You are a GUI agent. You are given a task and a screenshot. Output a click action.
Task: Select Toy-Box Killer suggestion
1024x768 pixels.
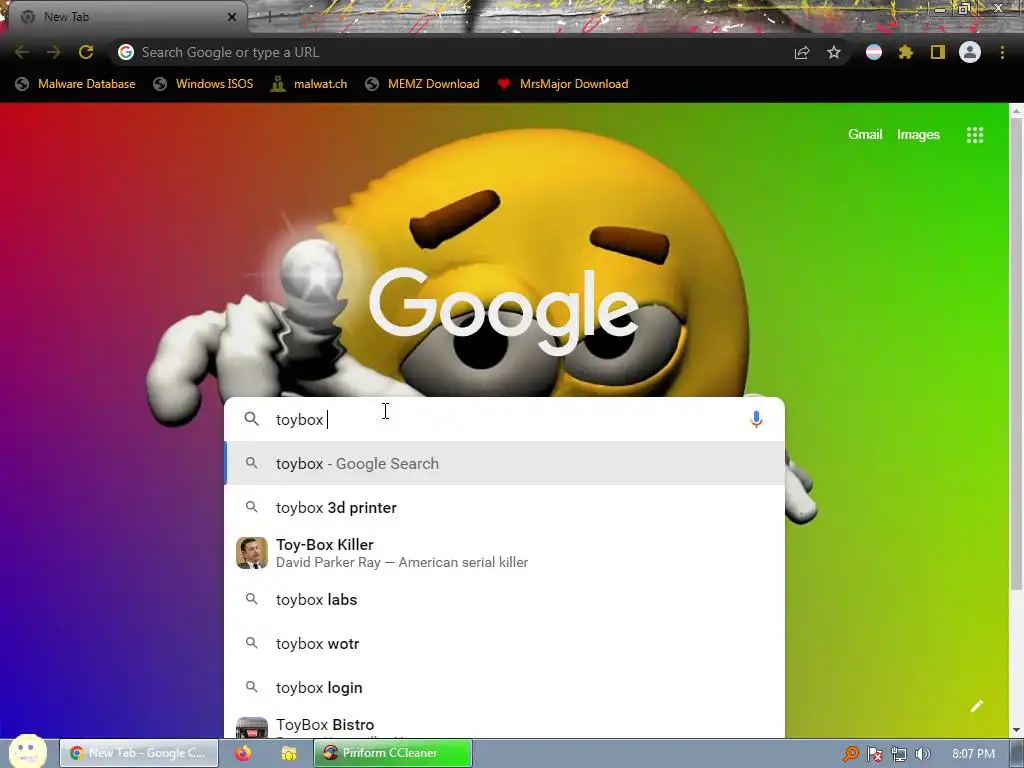point(504,553)
